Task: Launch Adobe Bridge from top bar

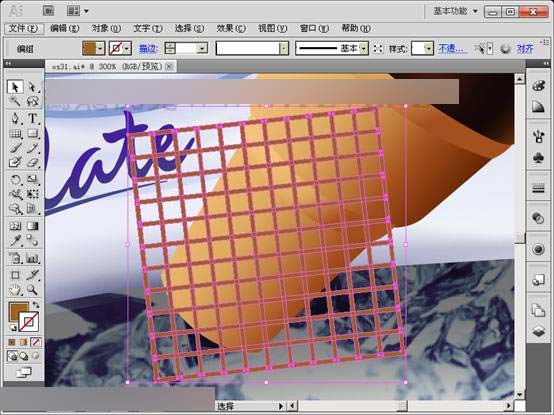Action: click(x=48, y=11)
